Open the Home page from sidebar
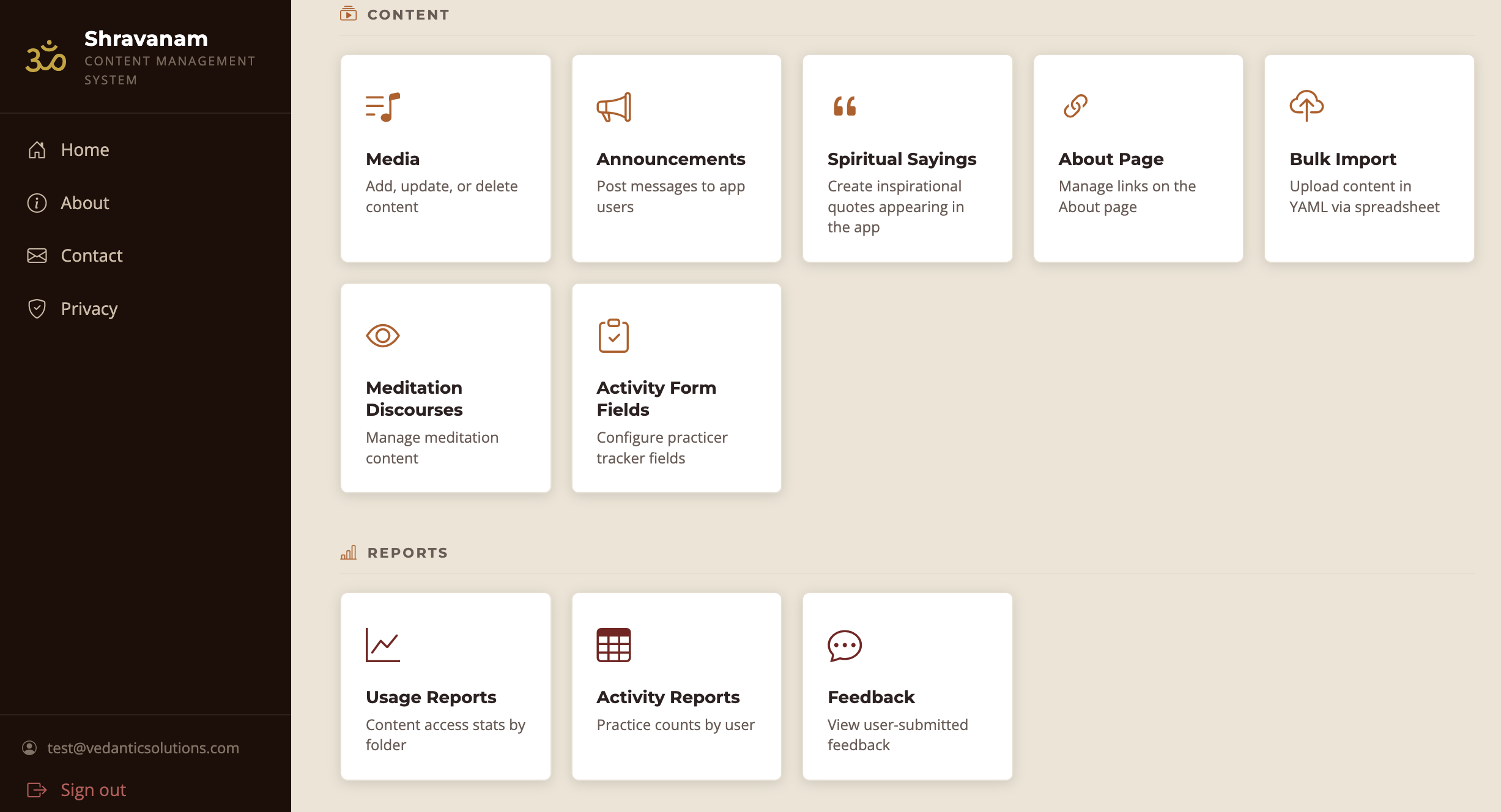 [x=85, y=149]
